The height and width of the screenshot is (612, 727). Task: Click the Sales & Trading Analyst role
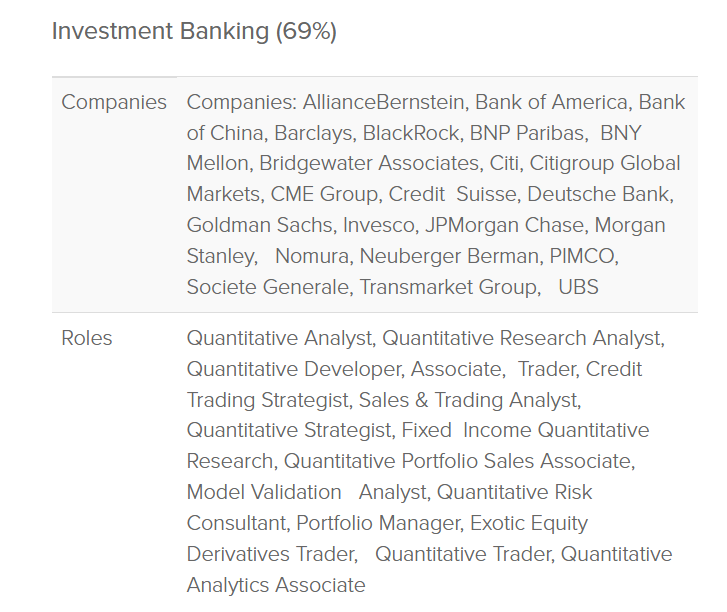tap(468, 400)
